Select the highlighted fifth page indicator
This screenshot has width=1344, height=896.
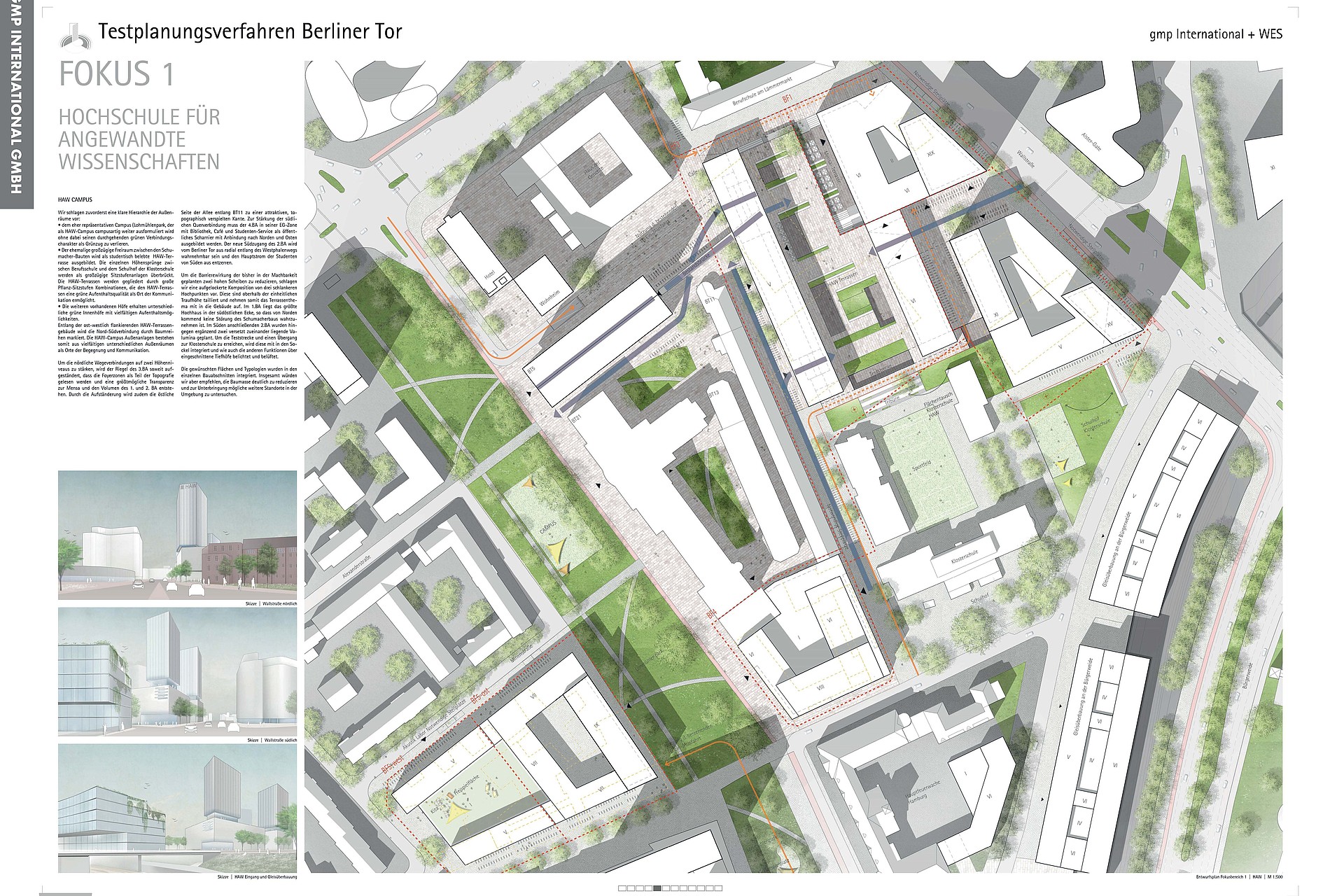[657, 888]
